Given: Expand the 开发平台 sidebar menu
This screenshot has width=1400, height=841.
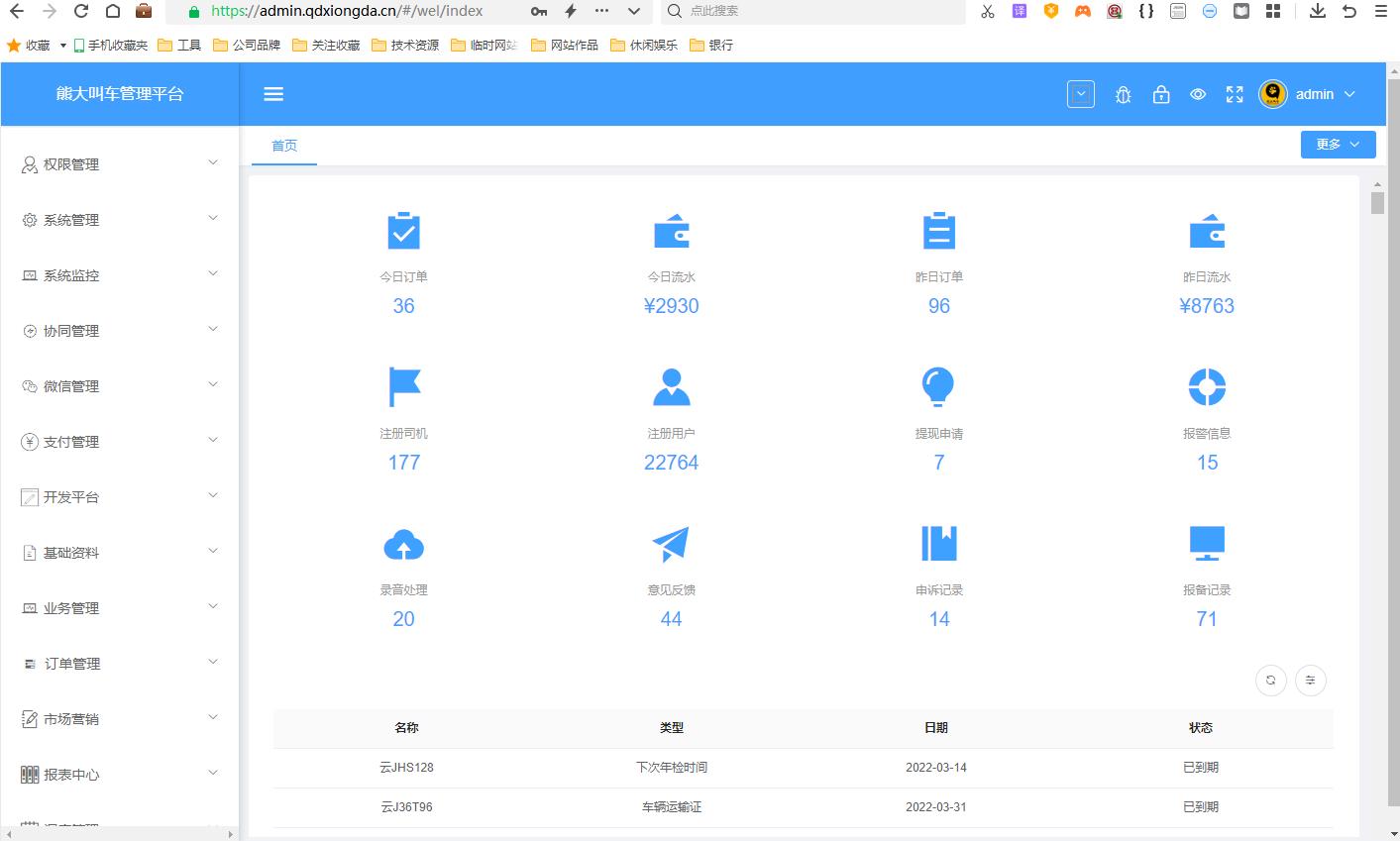Looking at the screenshot, I should click(x=120, y=497).
